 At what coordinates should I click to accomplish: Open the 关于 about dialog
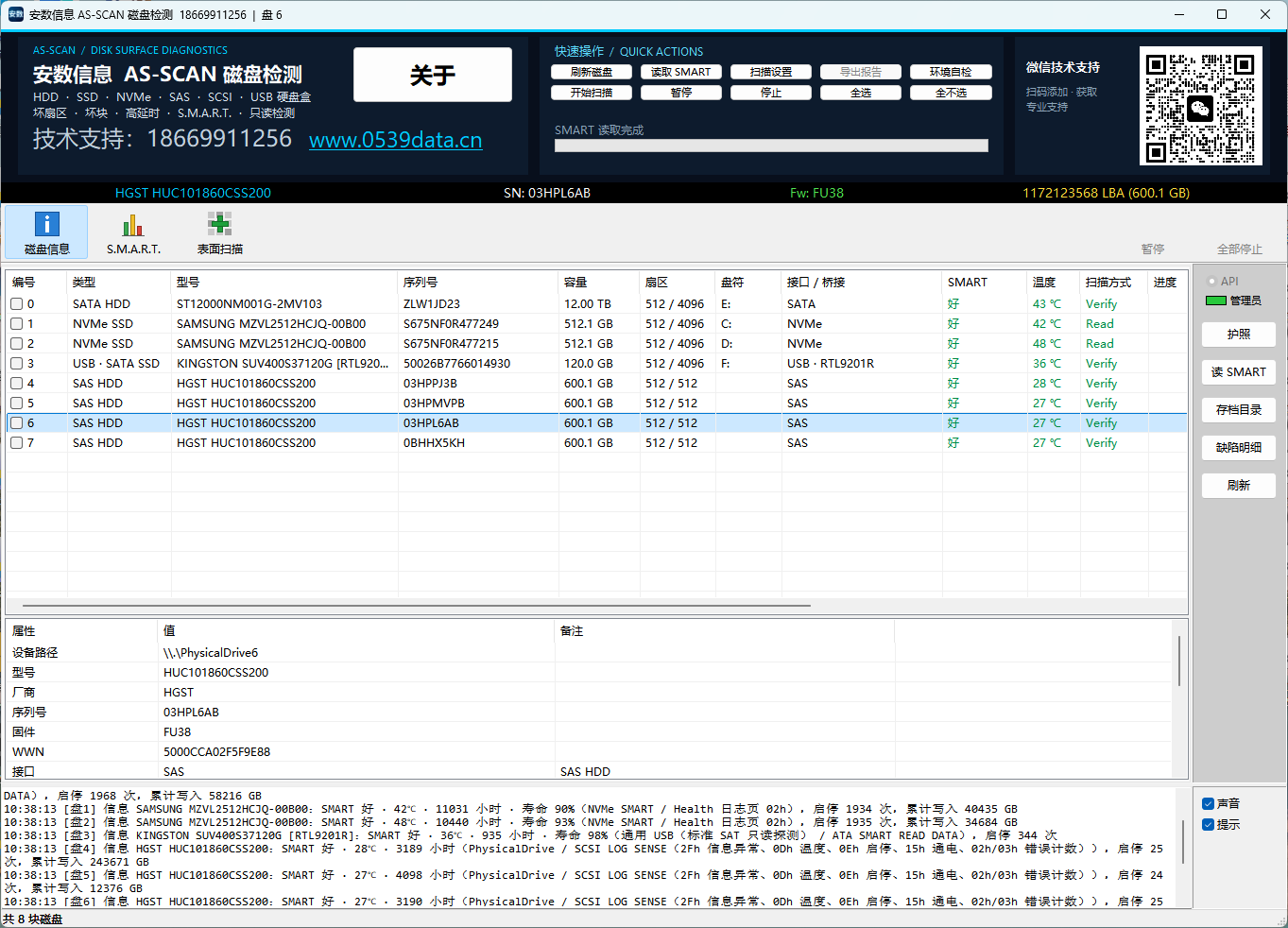pos(433,75)
